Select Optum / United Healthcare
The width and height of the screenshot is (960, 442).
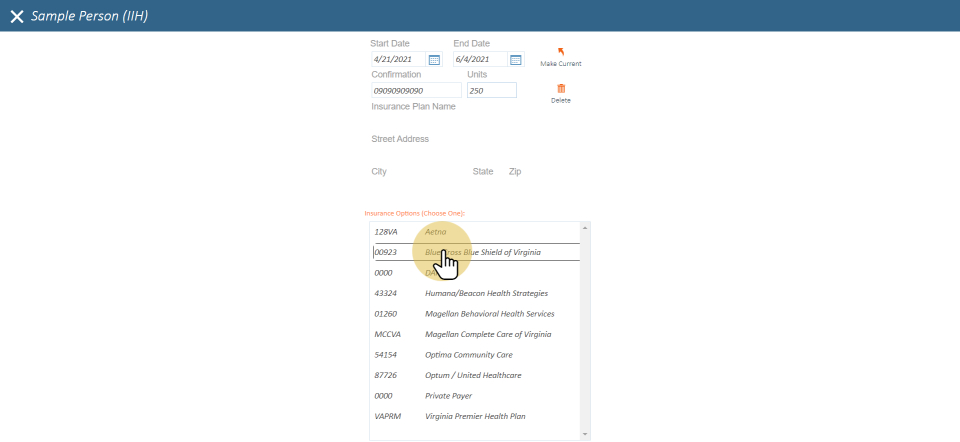click(x=473, y=375)
